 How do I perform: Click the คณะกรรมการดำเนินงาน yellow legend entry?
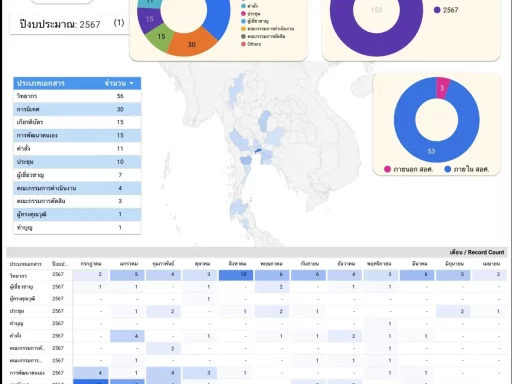pyautogui.click(x=268, y=29)
